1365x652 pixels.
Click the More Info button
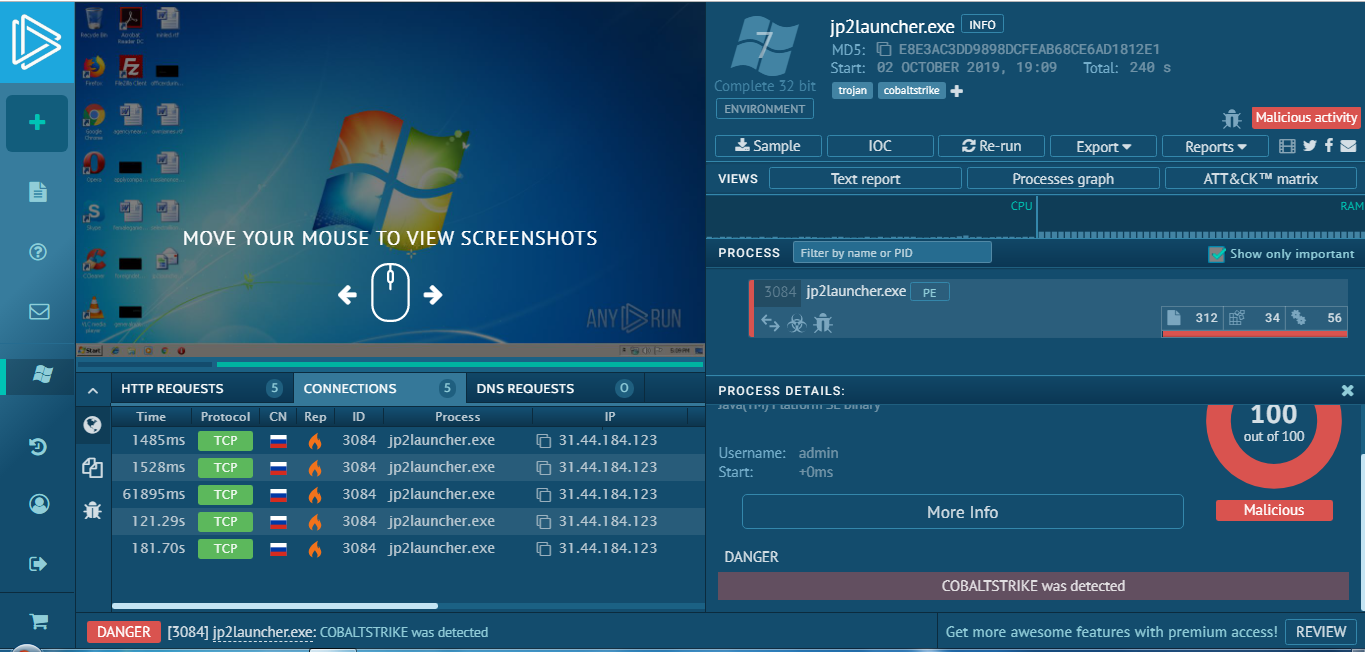(x=962, y=512)
